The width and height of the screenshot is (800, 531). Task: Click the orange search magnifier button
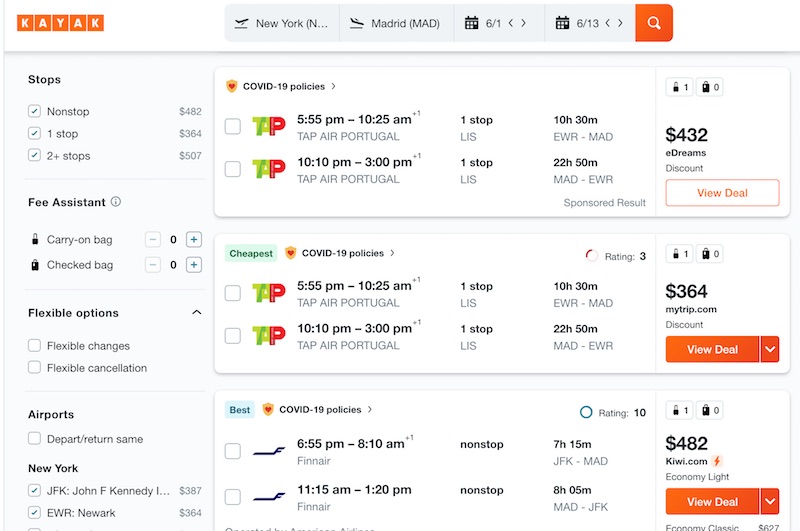[x=654, y=23]
